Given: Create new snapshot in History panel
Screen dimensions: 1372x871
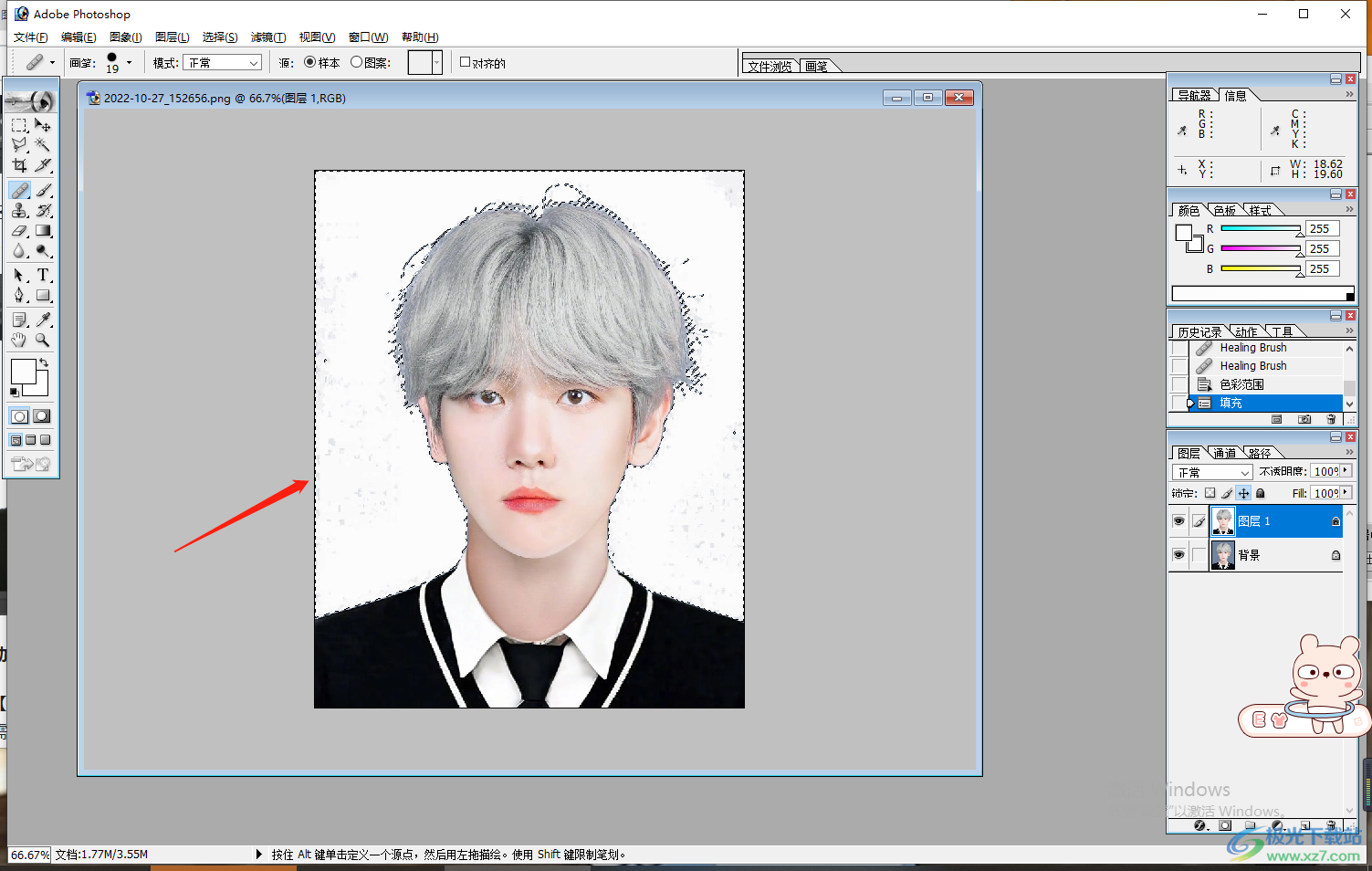Looking at the screenshot, I should point(1304,419).
